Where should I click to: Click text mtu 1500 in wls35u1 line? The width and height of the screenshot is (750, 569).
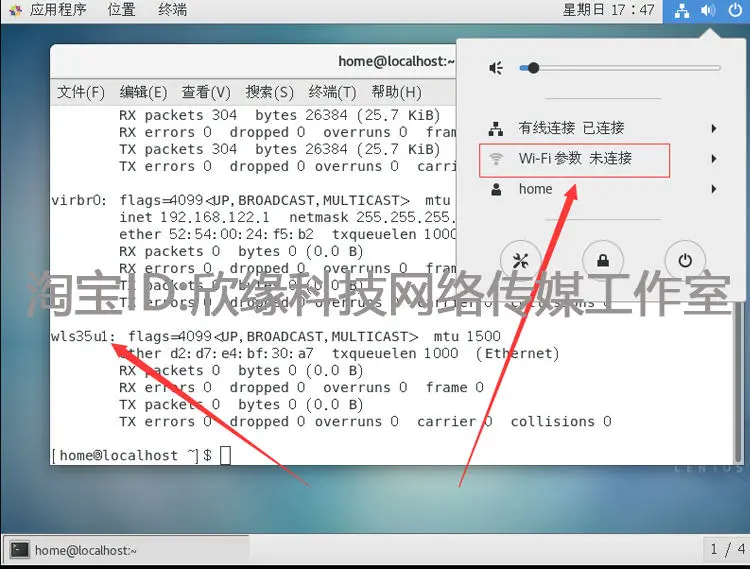coord(467,337)
